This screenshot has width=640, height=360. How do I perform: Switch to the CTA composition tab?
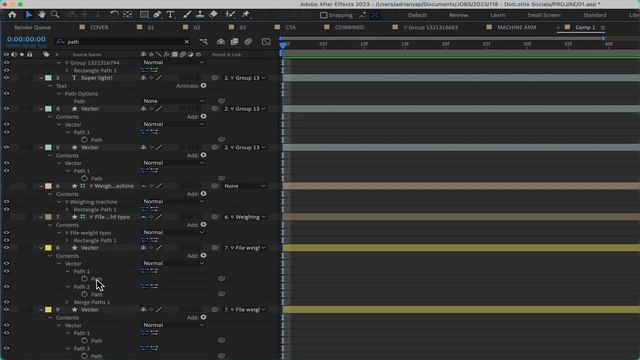click(x=291, y=27)
